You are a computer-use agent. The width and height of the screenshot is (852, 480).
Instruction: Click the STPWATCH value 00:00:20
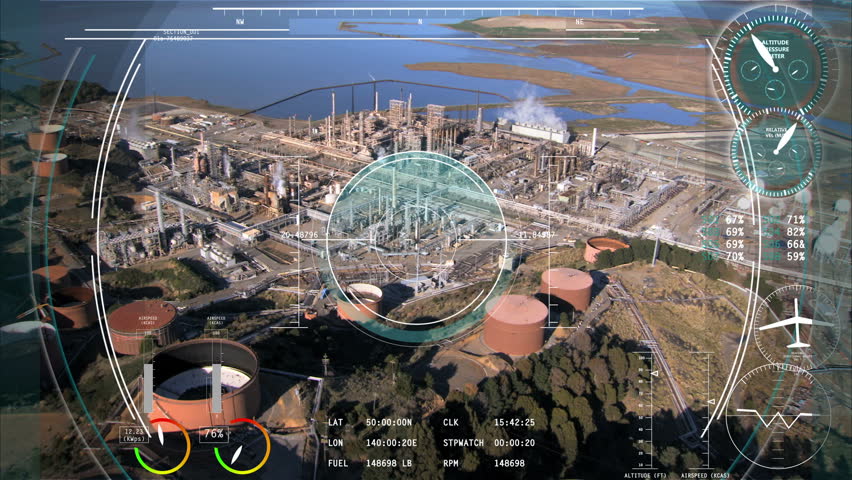[x=514, y=443]
